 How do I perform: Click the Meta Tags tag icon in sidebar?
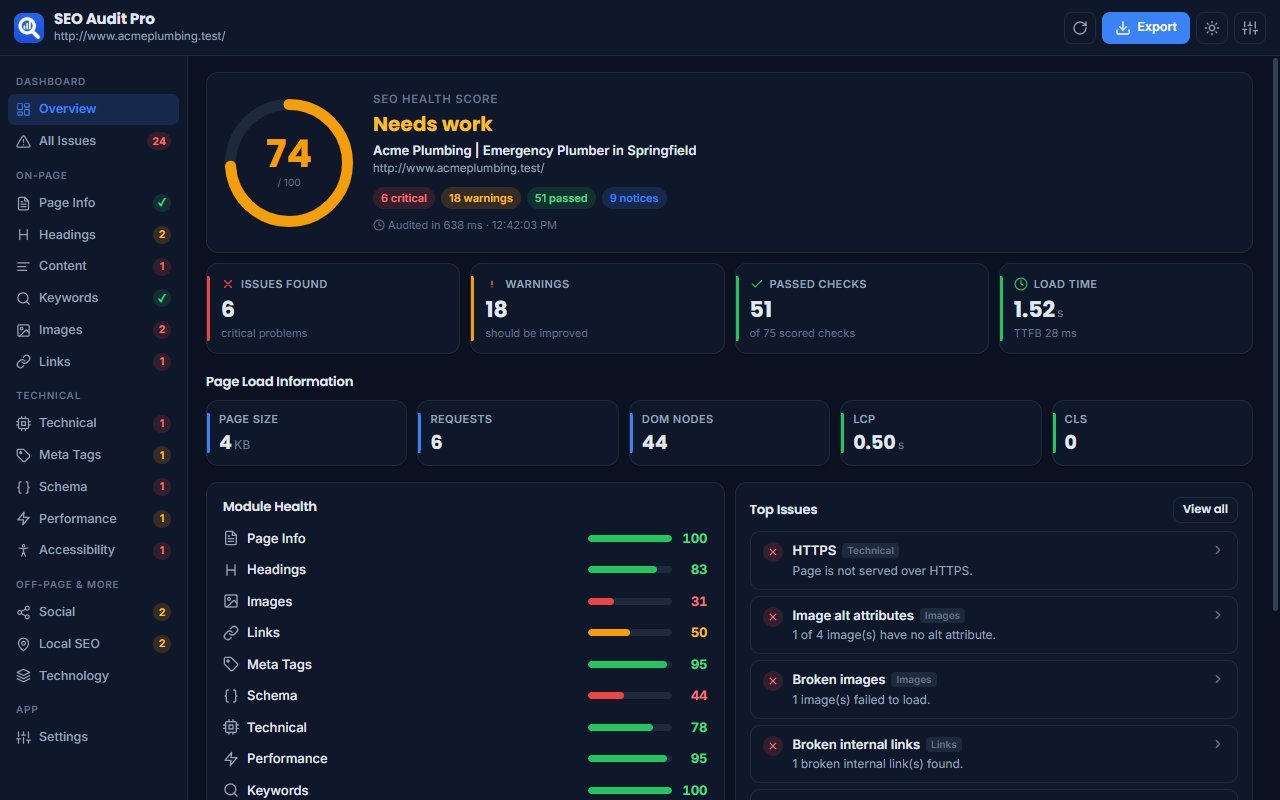pyautogui.click(x=23, y=455)
